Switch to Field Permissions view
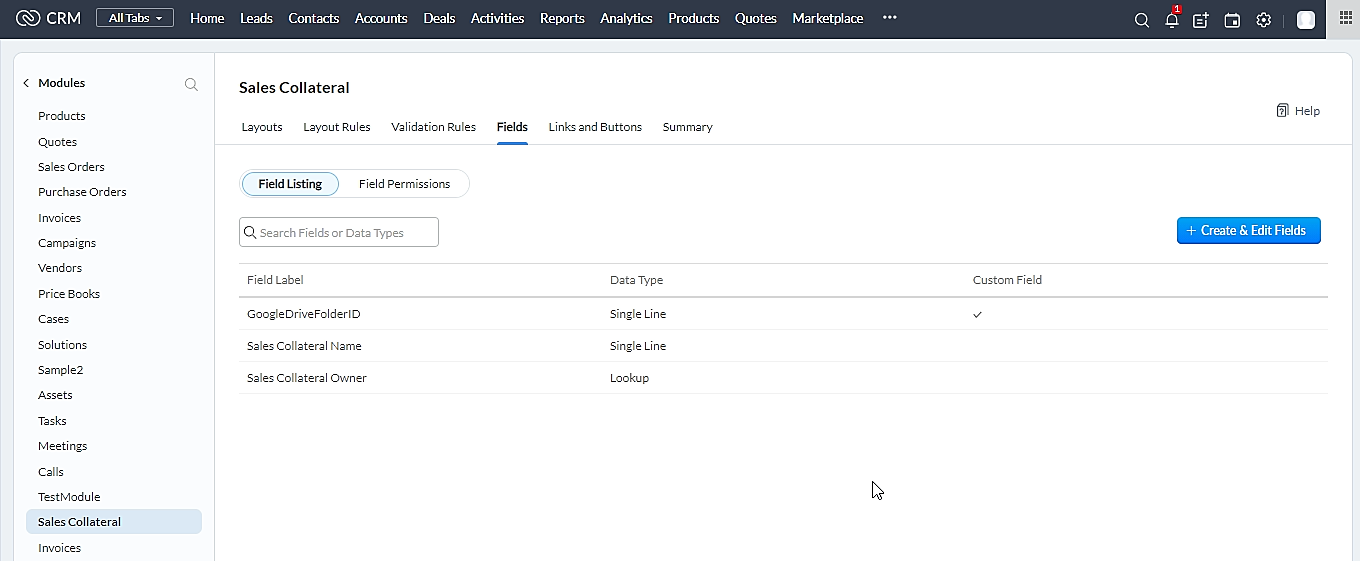Image resolution: width=1360 pixels, height=561 pixels. (x=404, y=184)
